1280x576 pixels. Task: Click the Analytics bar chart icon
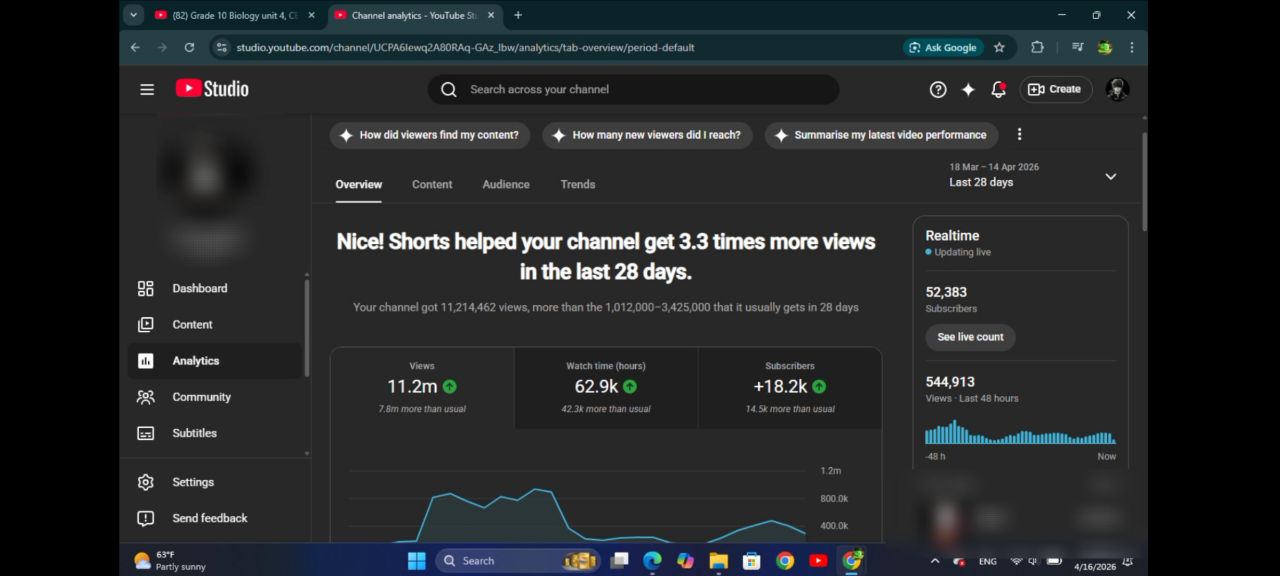point(146,361)
